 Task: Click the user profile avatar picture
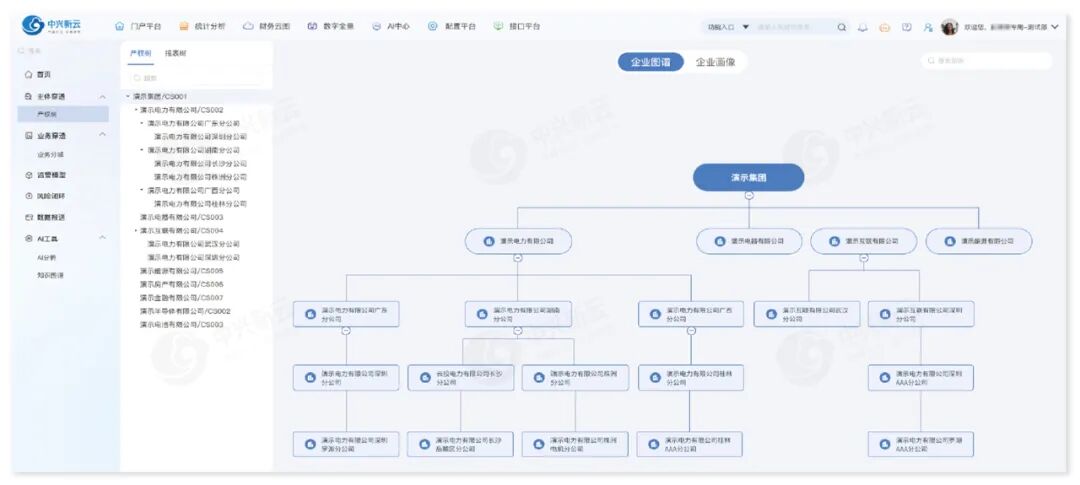tap(949, 27)
